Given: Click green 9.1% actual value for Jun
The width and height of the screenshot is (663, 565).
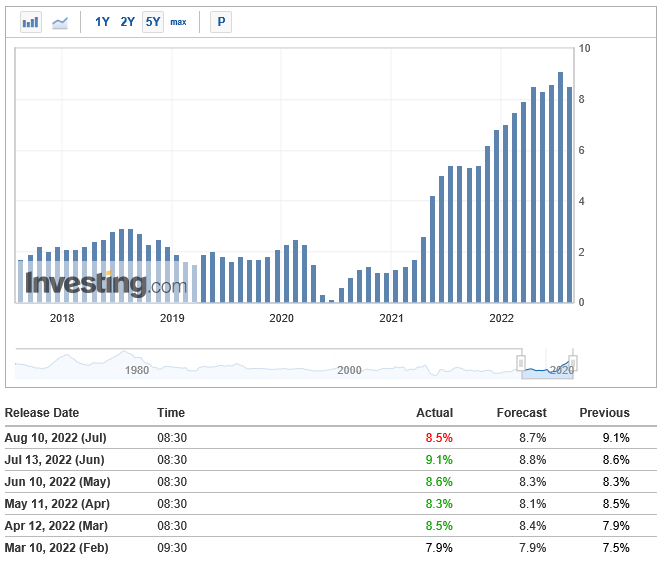Looking at the screenshot, I should (x=439, y=460).
